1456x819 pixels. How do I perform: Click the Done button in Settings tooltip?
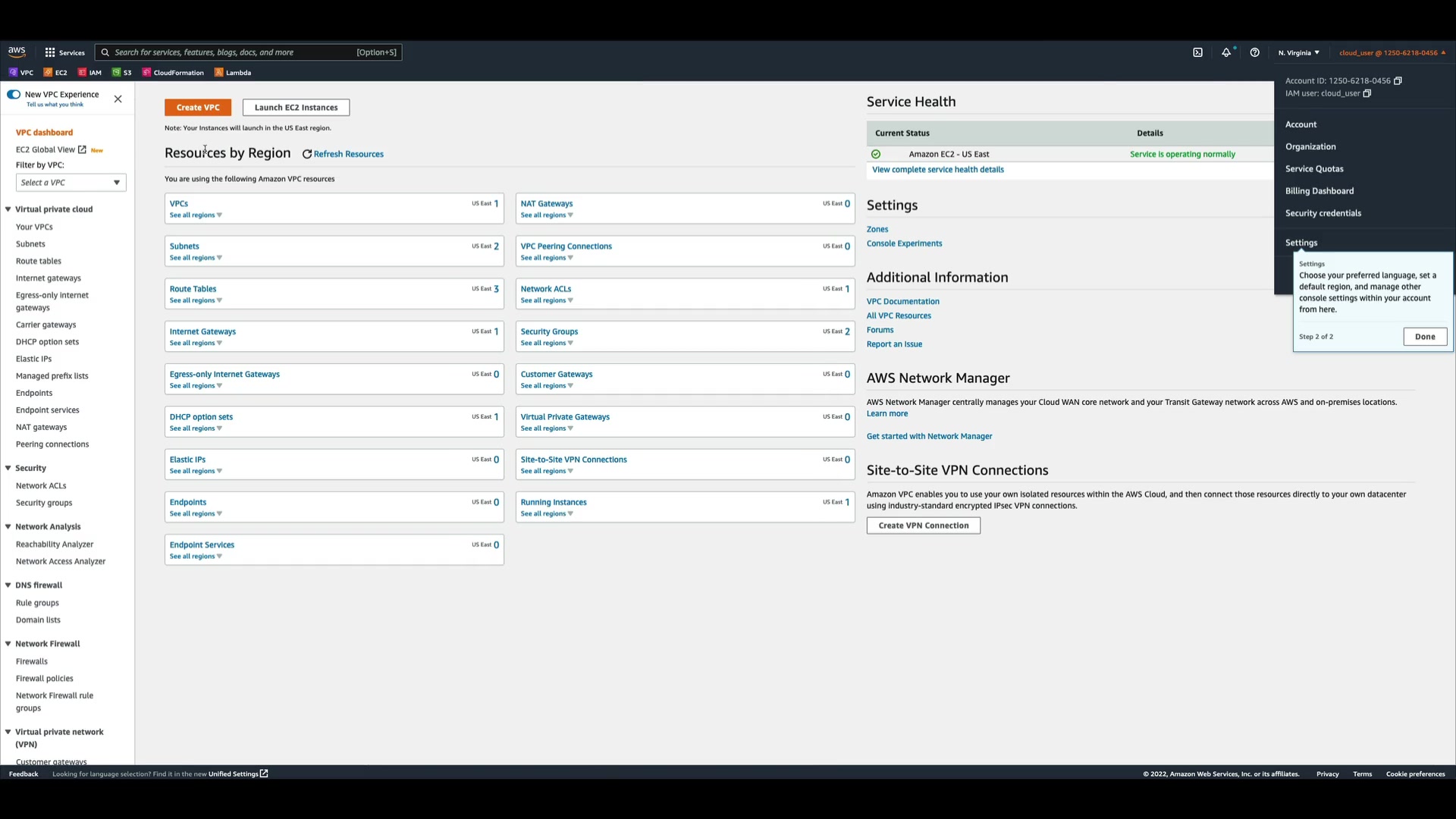click(x=1424, y=337)
